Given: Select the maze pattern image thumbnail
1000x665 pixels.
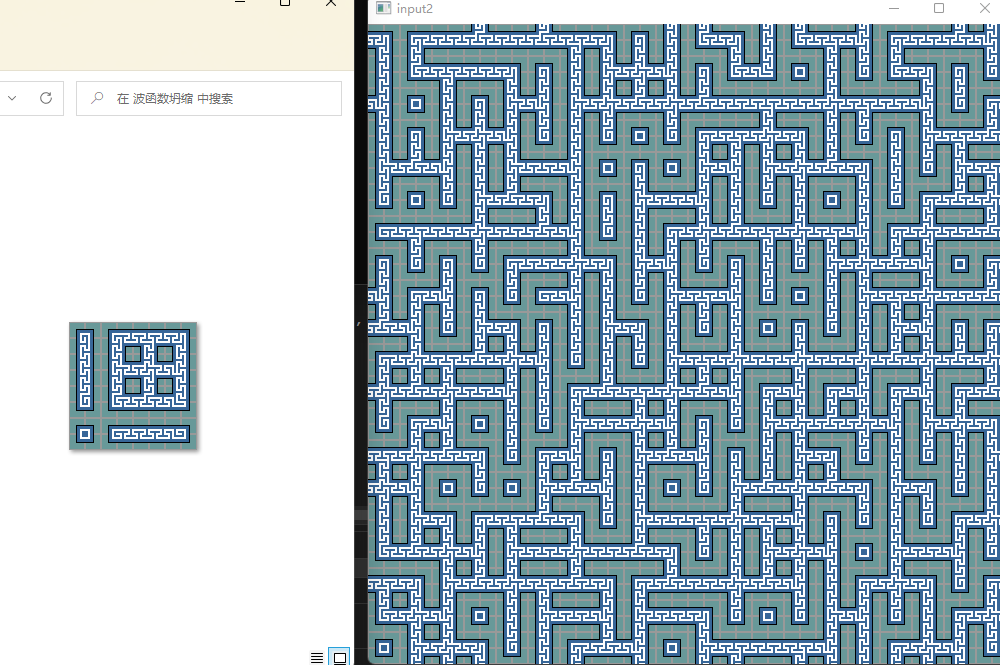Looking at the screenshot, I should coord(133,385).
